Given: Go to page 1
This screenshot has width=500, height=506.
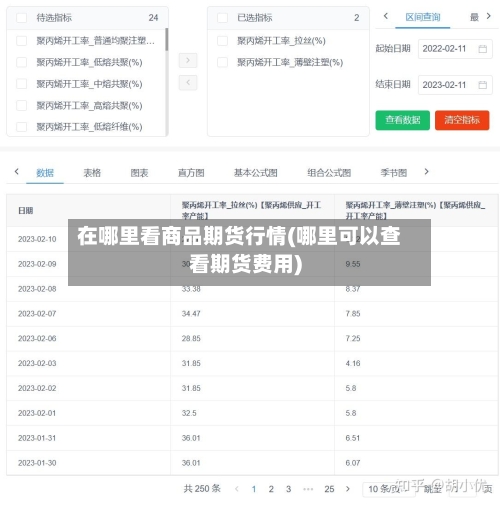Looking at the screenshot, I should pos(254,489).
